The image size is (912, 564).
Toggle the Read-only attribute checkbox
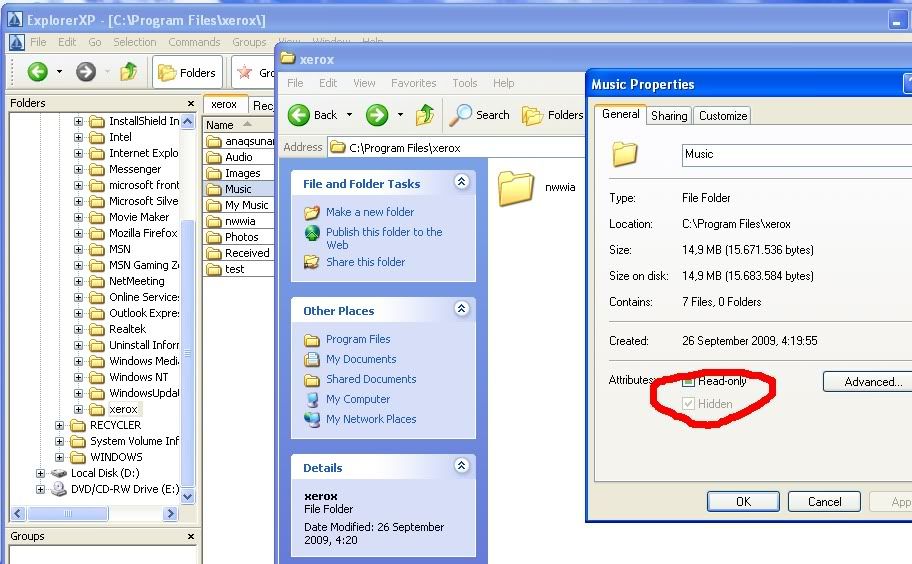tap(689, 381)
